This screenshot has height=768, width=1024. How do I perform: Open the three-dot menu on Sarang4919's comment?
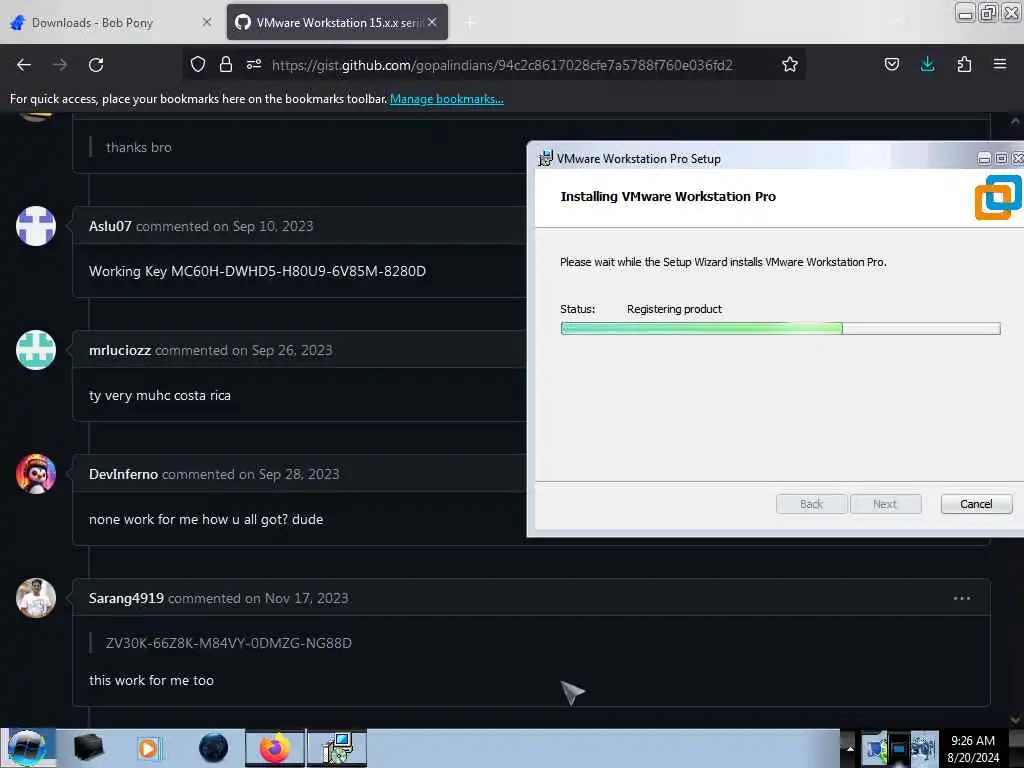coord(961,598)
